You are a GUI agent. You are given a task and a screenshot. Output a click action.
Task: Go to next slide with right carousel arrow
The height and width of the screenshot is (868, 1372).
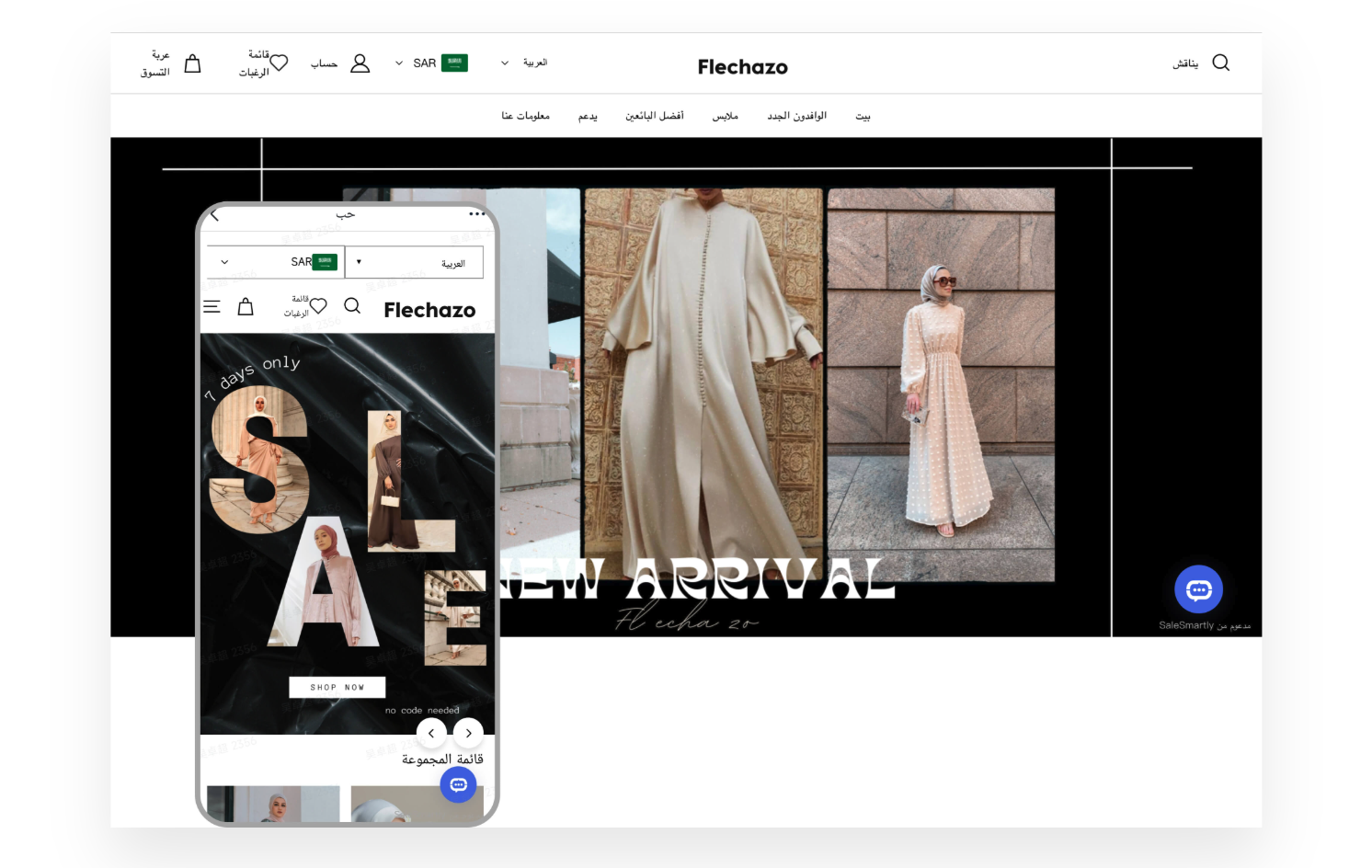pos(468,733)
